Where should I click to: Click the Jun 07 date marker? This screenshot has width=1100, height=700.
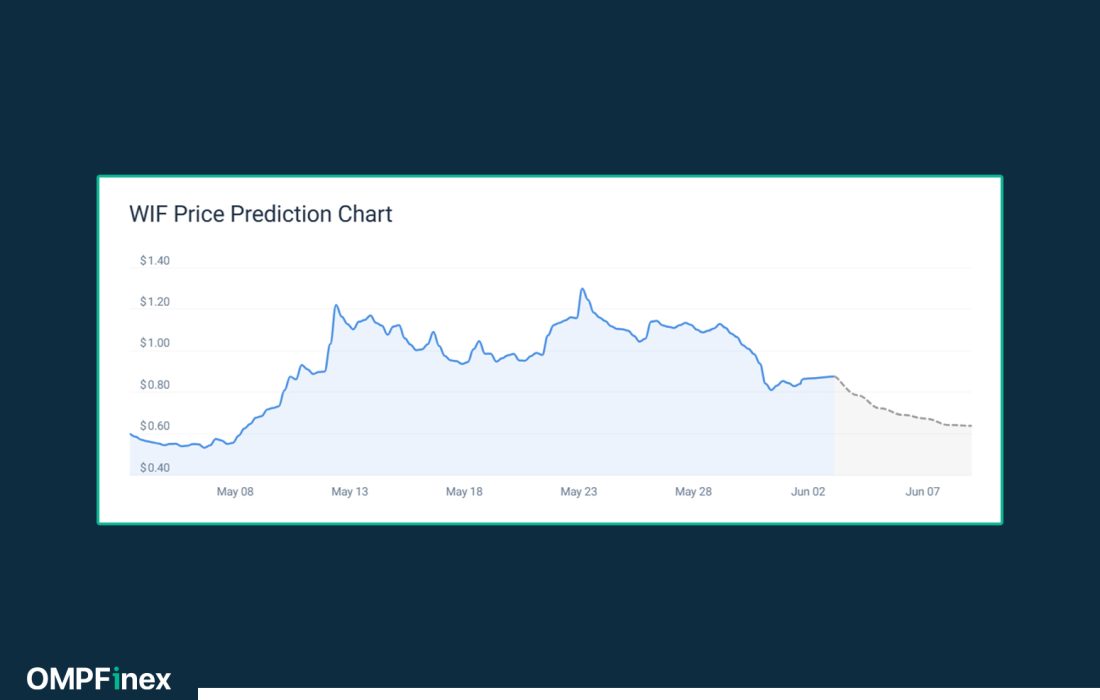pyautogui.click(x=922, y=492)
